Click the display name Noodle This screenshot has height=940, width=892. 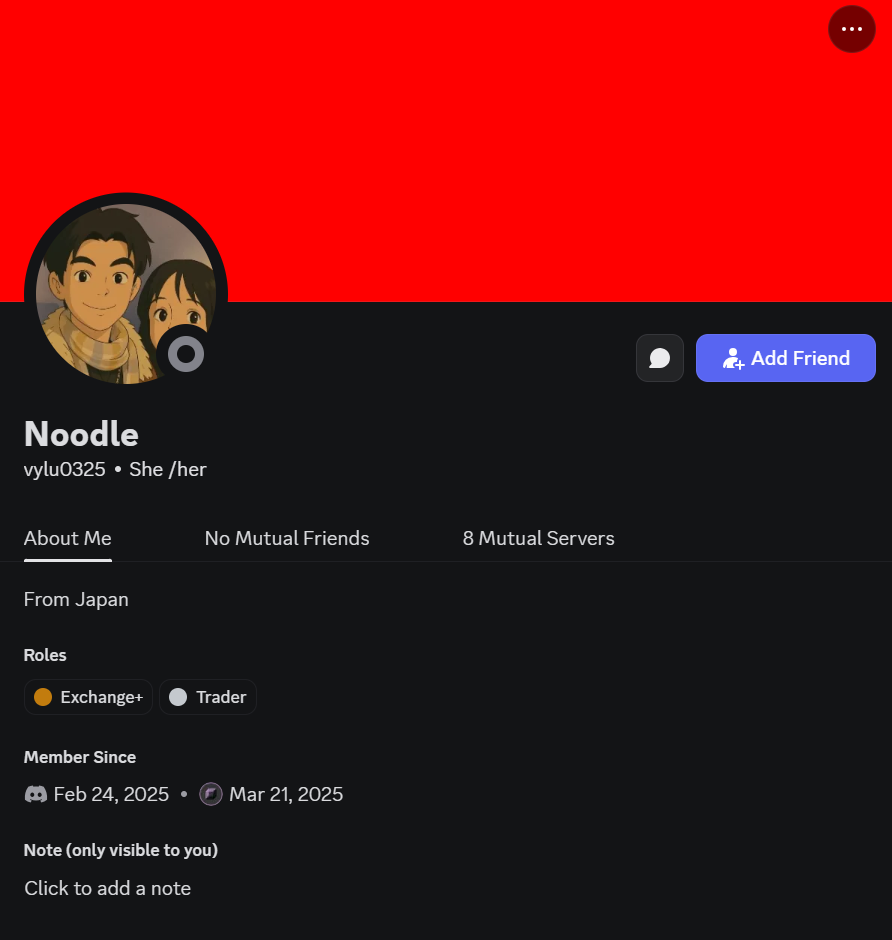(x=82, y=433)
